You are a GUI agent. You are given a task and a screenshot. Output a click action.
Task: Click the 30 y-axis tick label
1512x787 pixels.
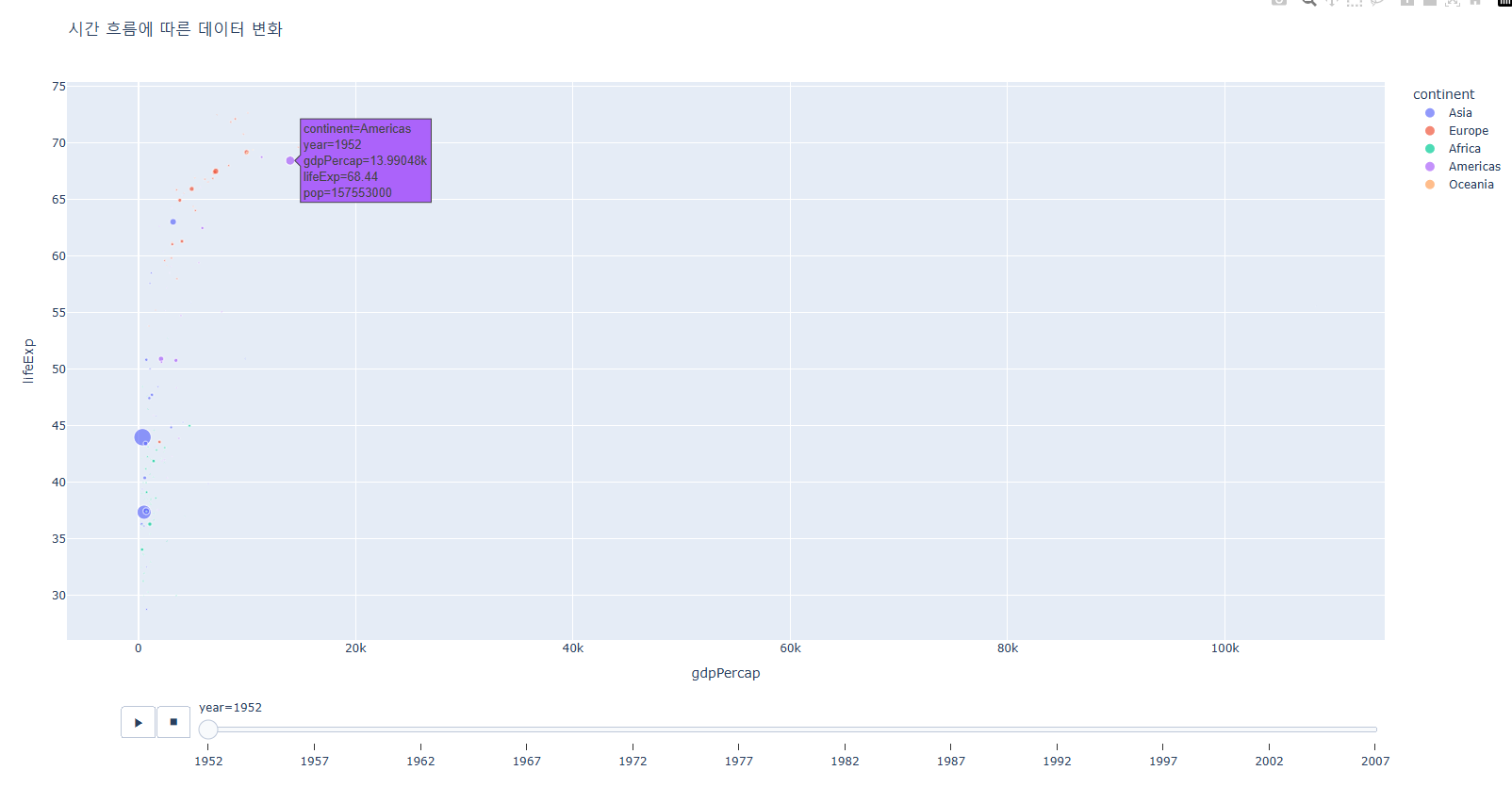59,596
